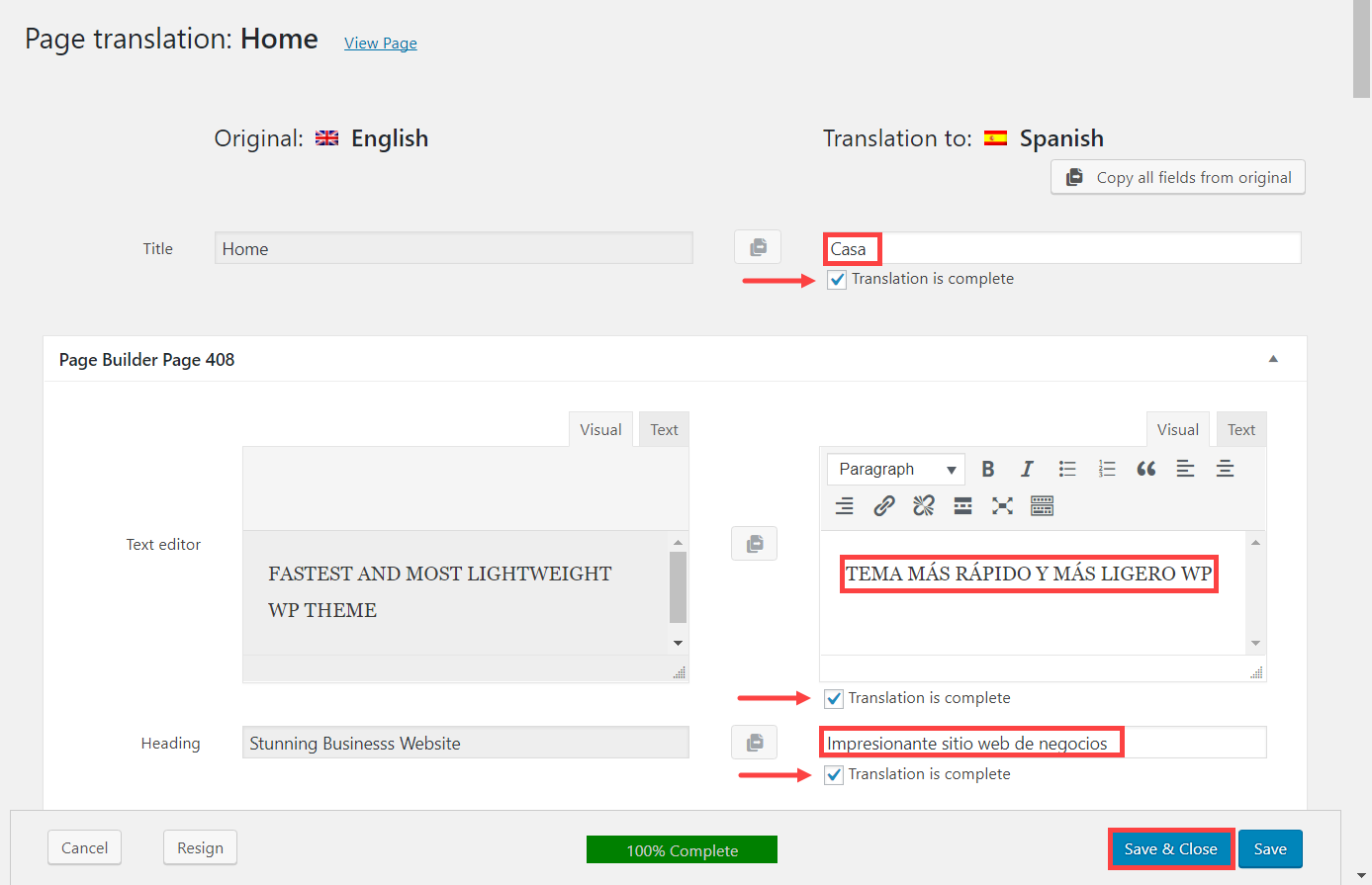Click the original editor resize handle
Screen dimensions: 1372x885
tap(680, 672)
